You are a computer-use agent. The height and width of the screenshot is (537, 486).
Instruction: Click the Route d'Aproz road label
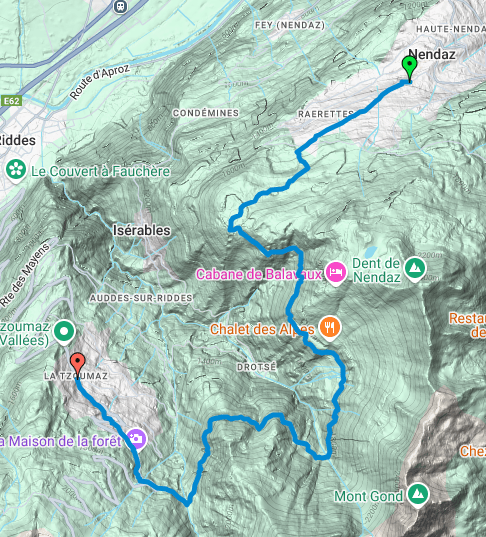pos(100,82)
